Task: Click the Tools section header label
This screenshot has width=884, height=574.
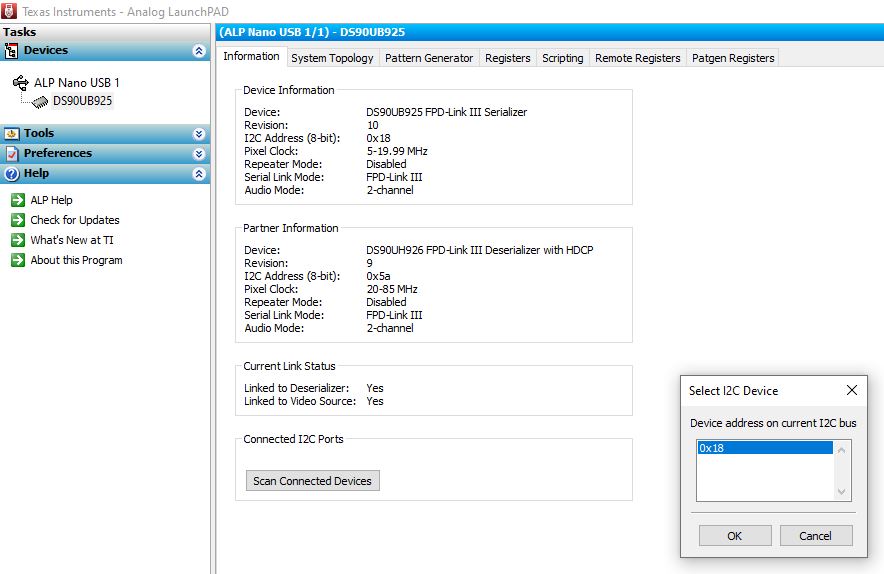Action: (x=39, y=133)
